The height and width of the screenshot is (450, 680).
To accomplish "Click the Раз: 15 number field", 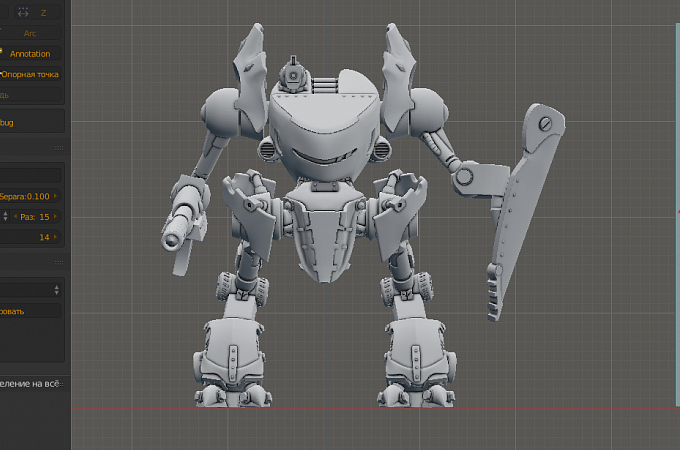I will 35,217.
